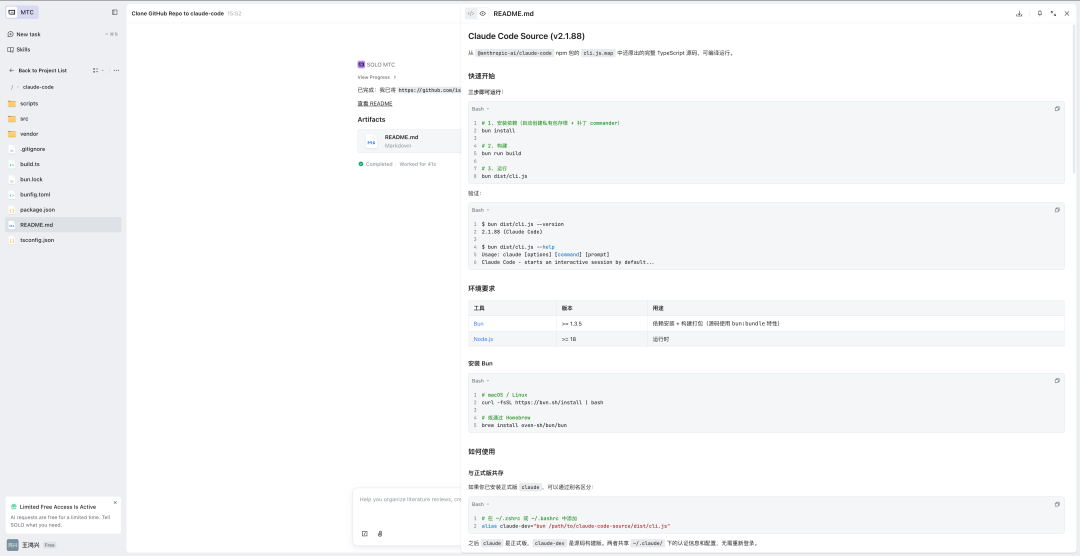
Task: Start a New task
Action: tap(28, 34)
